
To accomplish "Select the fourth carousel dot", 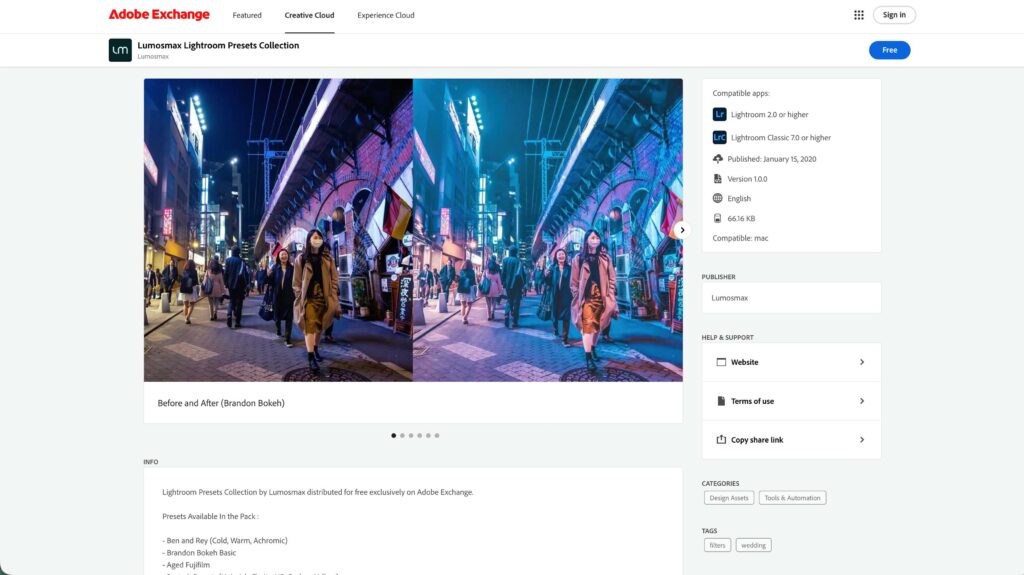I will point(419,435).
